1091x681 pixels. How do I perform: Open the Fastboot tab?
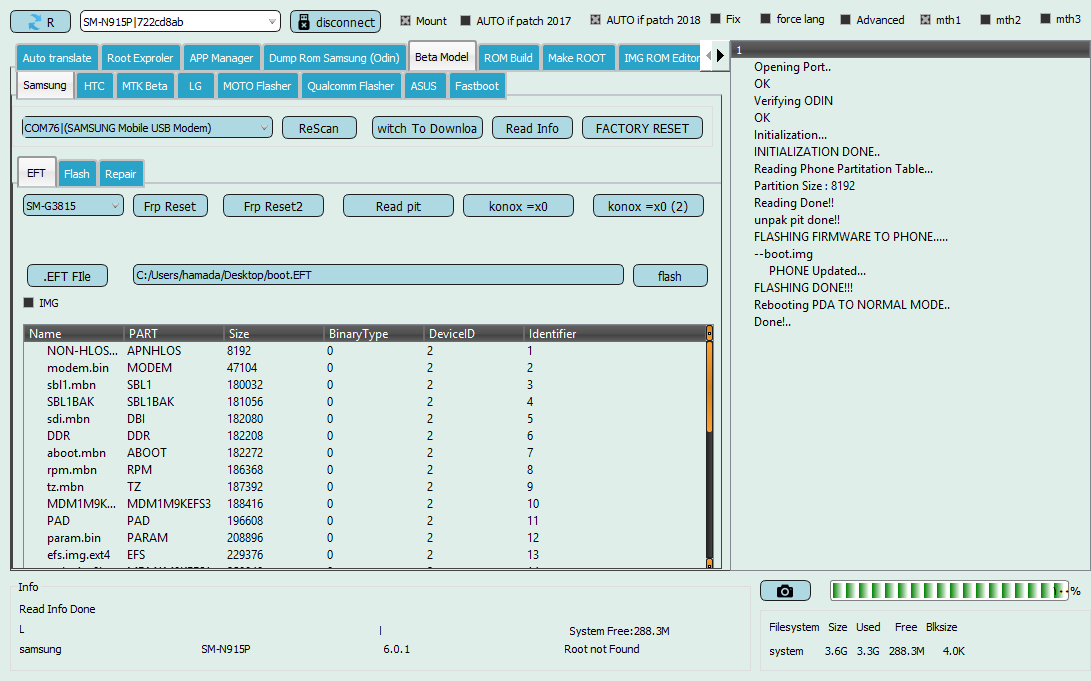point(477,86)
